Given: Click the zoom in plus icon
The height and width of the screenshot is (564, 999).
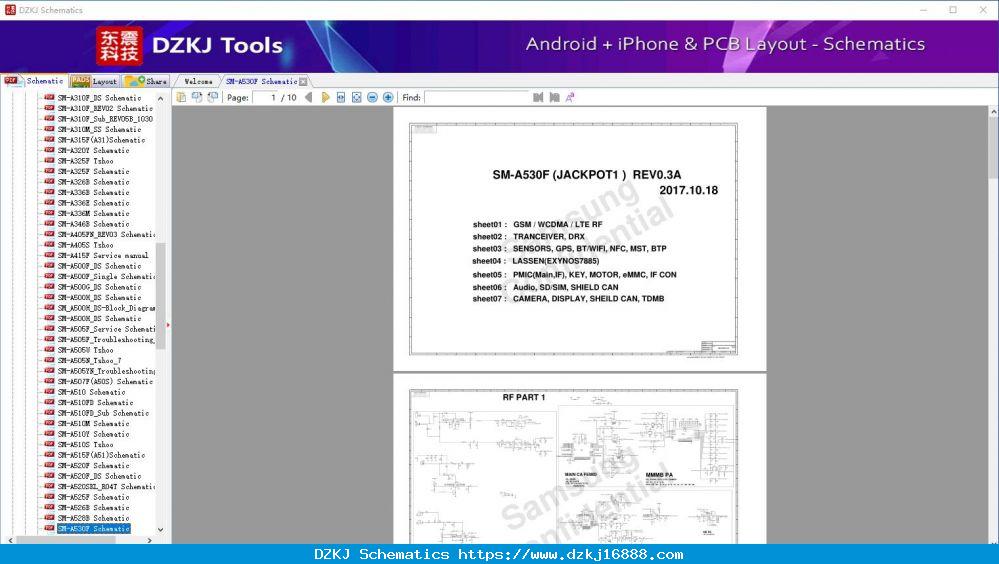Looking at the screenshot, I should 388,98.
